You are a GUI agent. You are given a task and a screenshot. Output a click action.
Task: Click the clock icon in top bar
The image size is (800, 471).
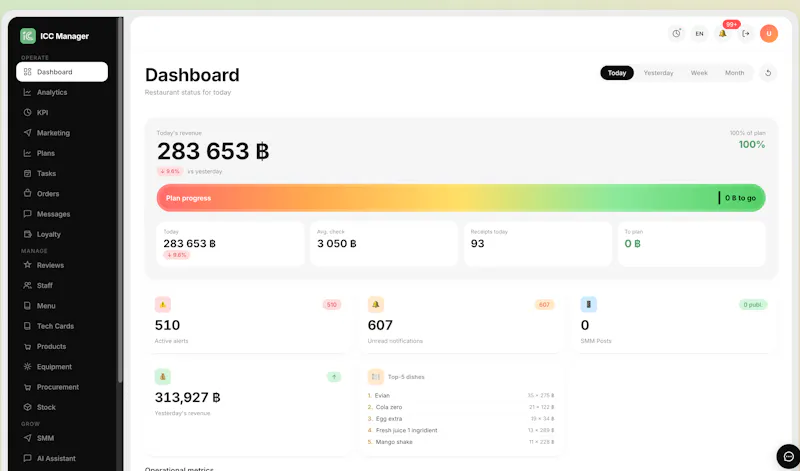pyautogui.click(x=677, y=34)
